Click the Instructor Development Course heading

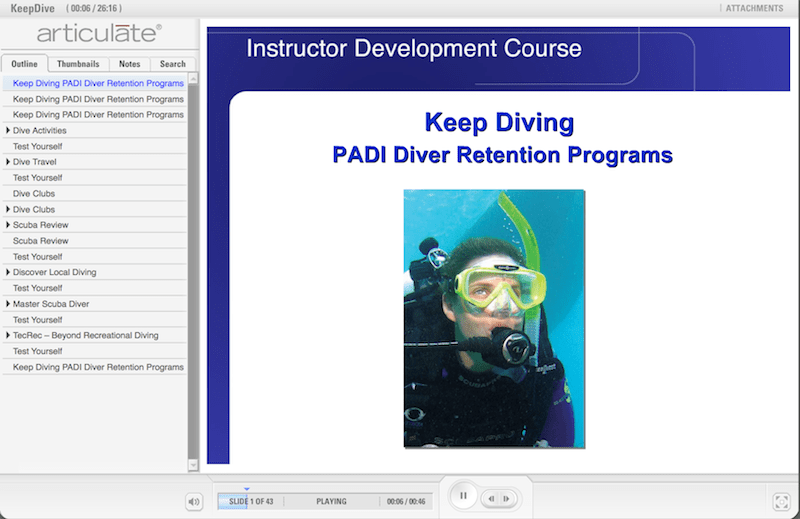pos(414,48)
